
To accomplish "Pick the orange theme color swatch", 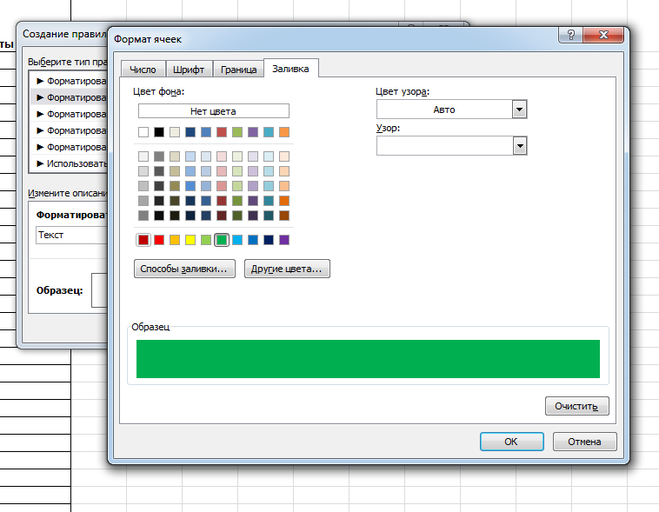I will 284,132.
